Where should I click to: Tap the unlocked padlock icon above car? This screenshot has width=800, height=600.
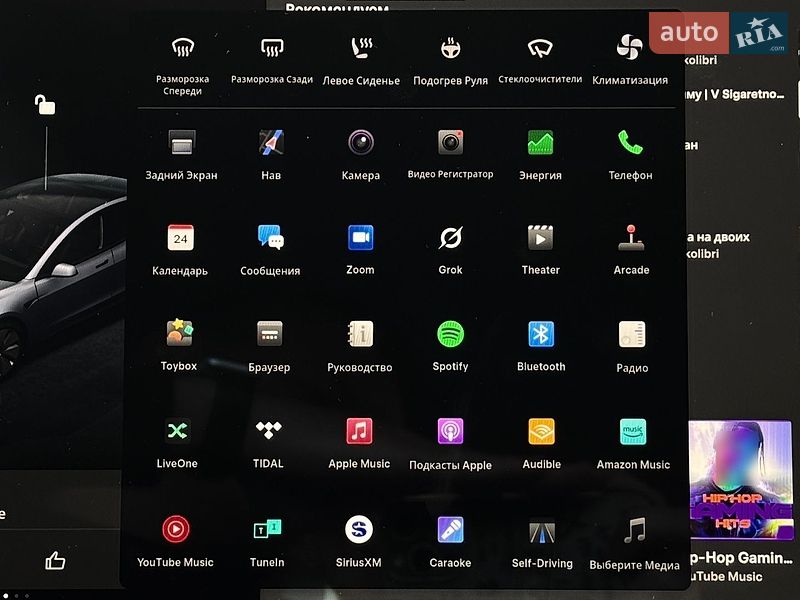[45, 105]
